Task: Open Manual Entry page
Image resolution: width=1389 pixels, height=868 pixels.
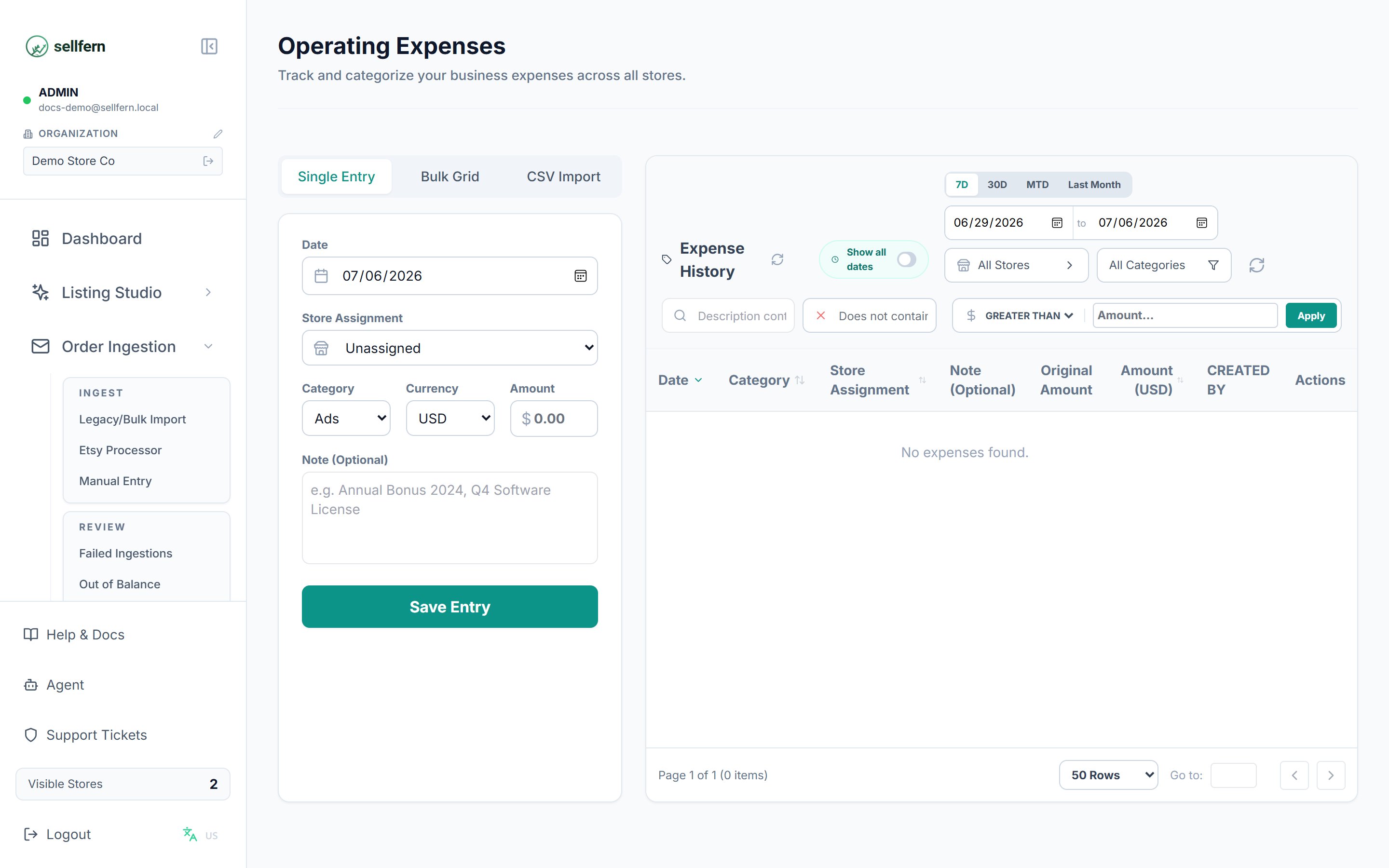Action: pyautogui.click(x=115, y=482)
